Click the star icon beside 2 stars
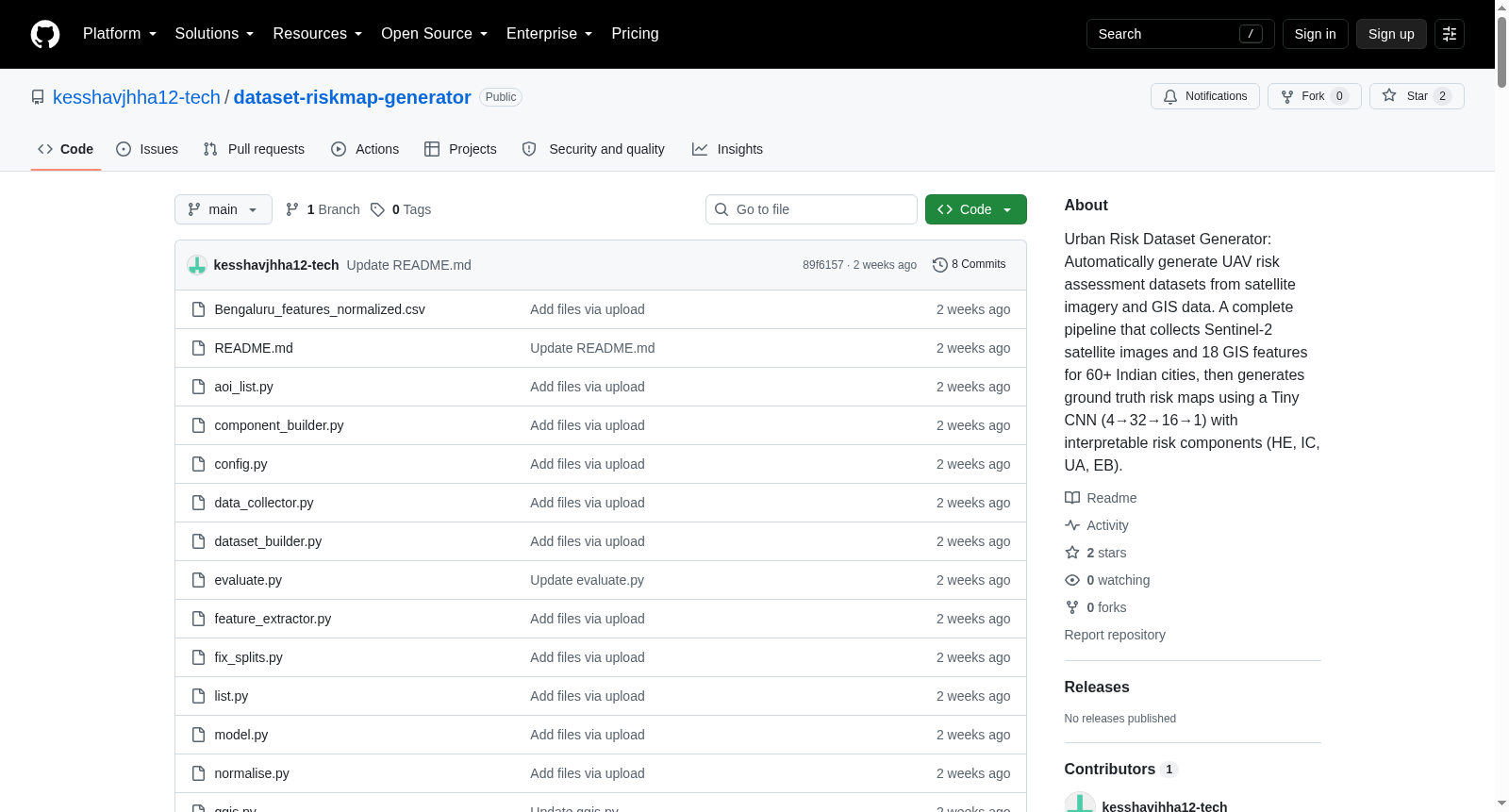Screen dimensions: 1509x812 tap(1072, 553)
